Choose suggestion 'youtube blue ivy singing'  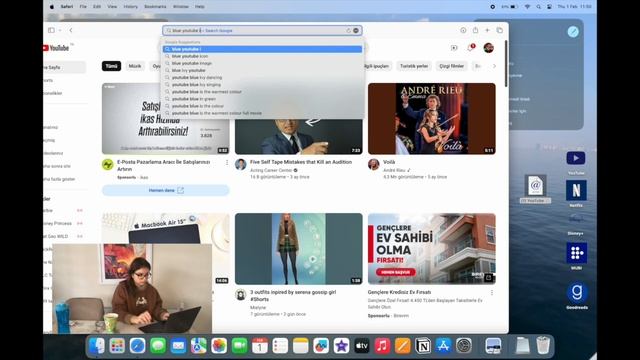pos(262,84)
